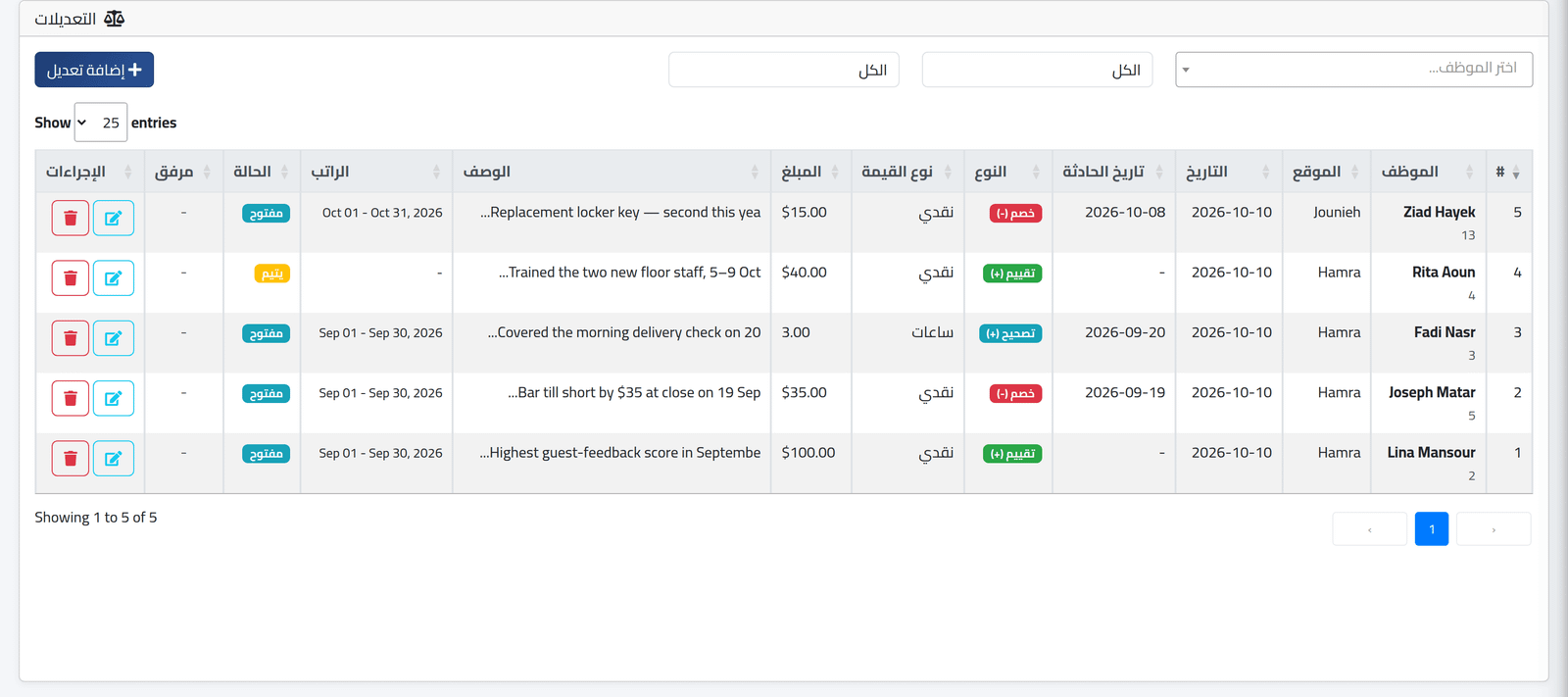The image size is (1568, 697).
Task: Delete Ziad Hayek's adjustment row
Action: [71, 218]
